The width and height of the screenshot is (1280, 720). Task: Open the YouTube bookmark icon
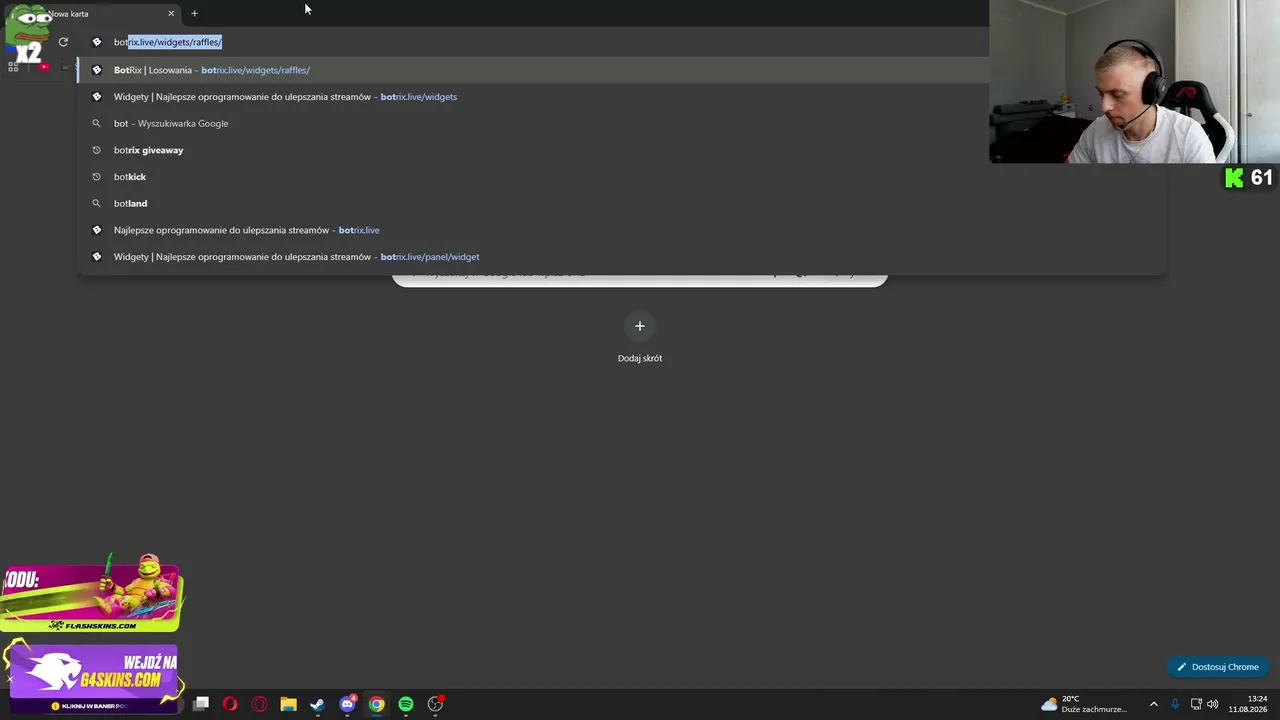coord(44,67)
